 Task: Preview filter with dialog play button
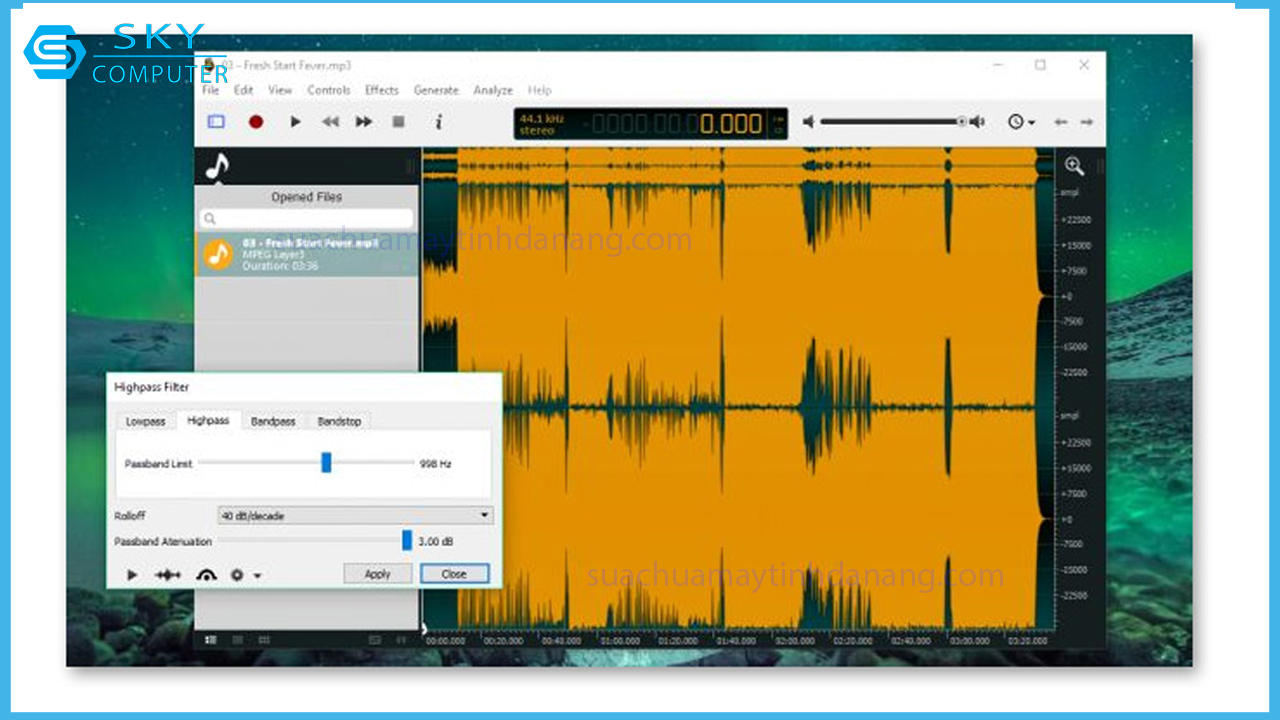pos(132,575)
